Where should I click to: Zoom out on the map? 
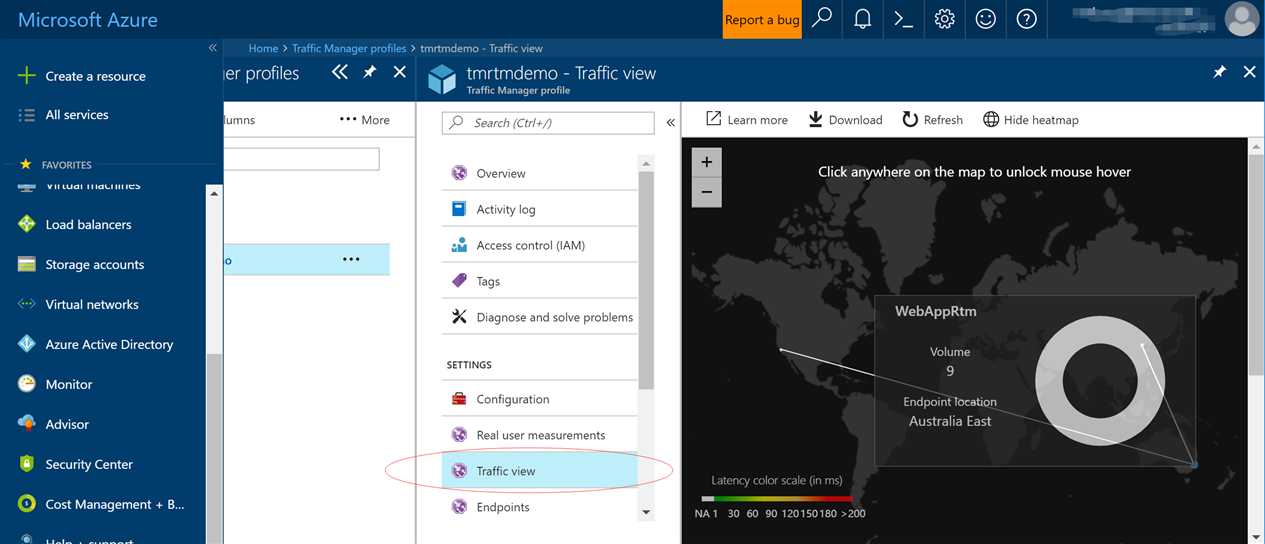706,192
